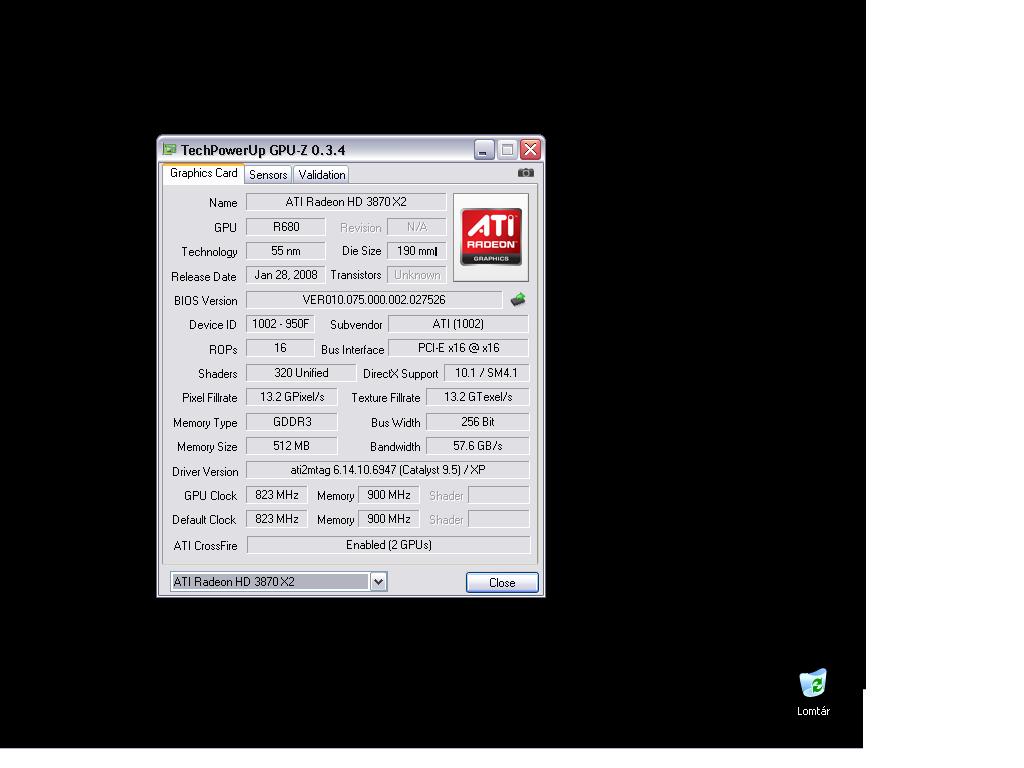1024x768 pixels.
Task: Click ATI CrossFire Enabled (2 GPUs) field
Action: coord(389,545)
